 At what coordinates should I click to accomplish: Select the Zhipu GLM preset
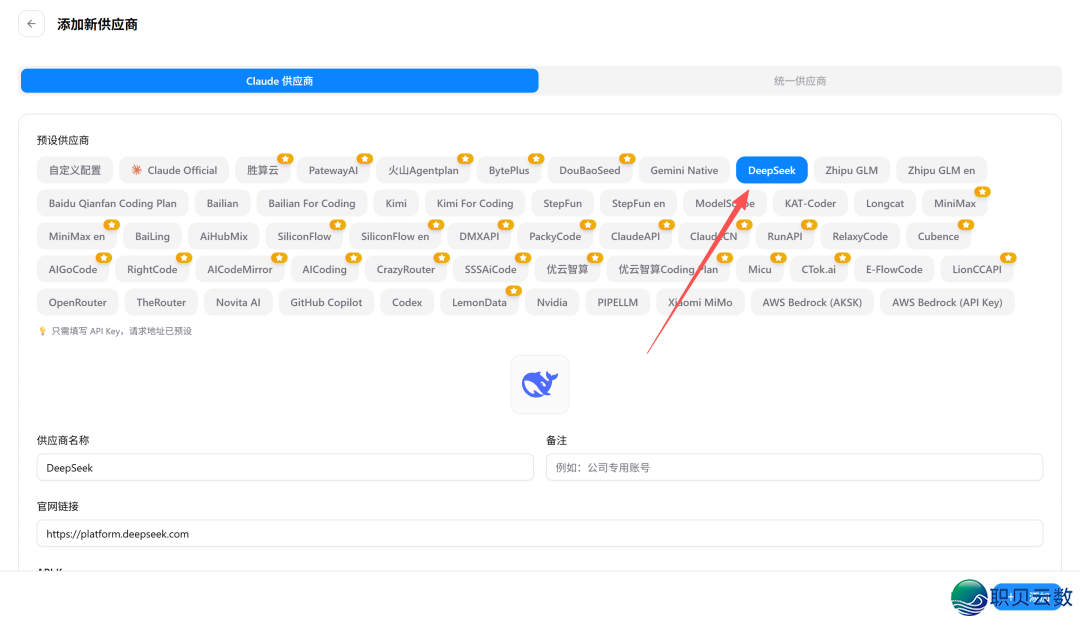[851, 170]
